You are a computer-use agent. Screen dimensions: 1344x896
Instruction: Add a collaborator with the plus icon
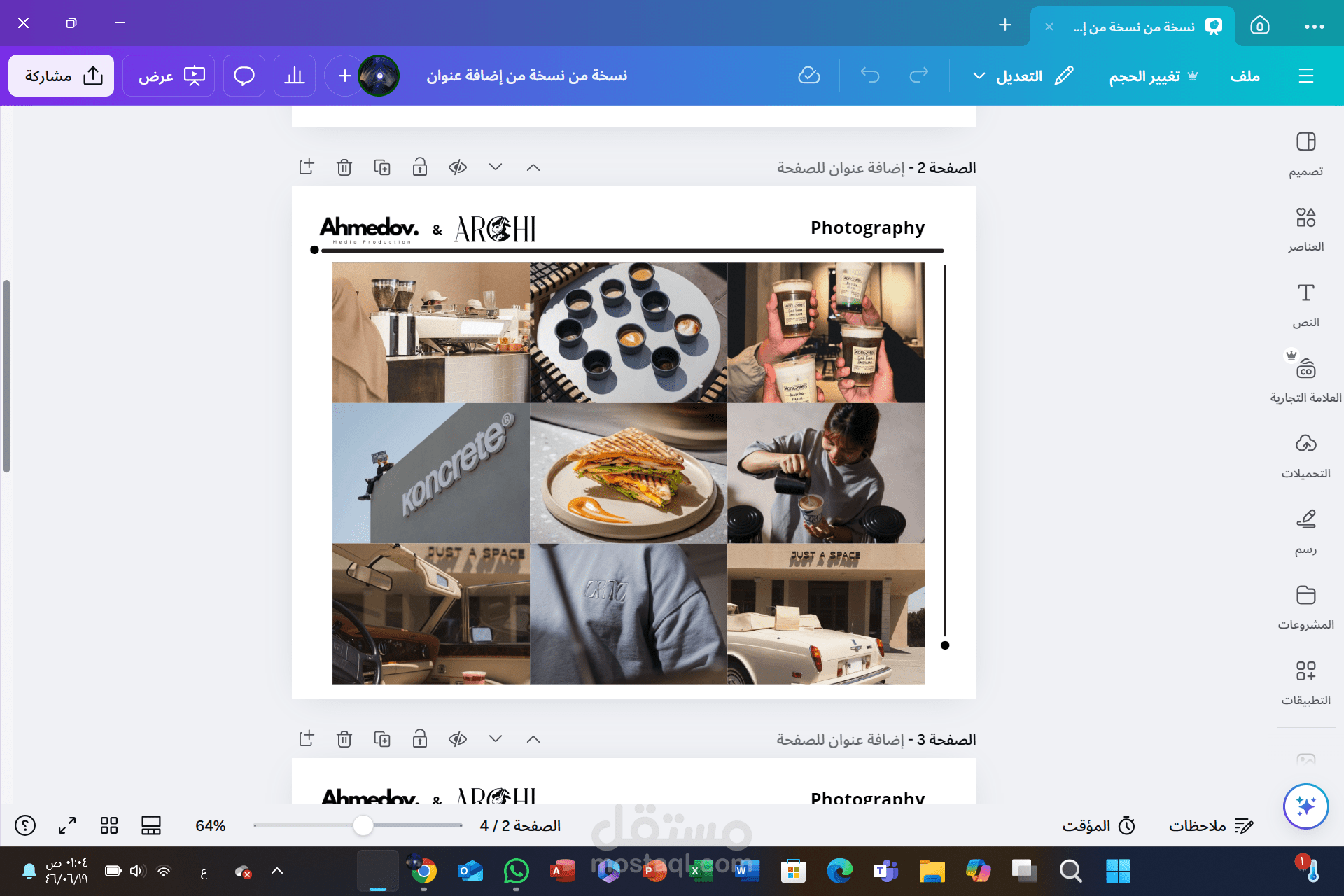[344, 76]
